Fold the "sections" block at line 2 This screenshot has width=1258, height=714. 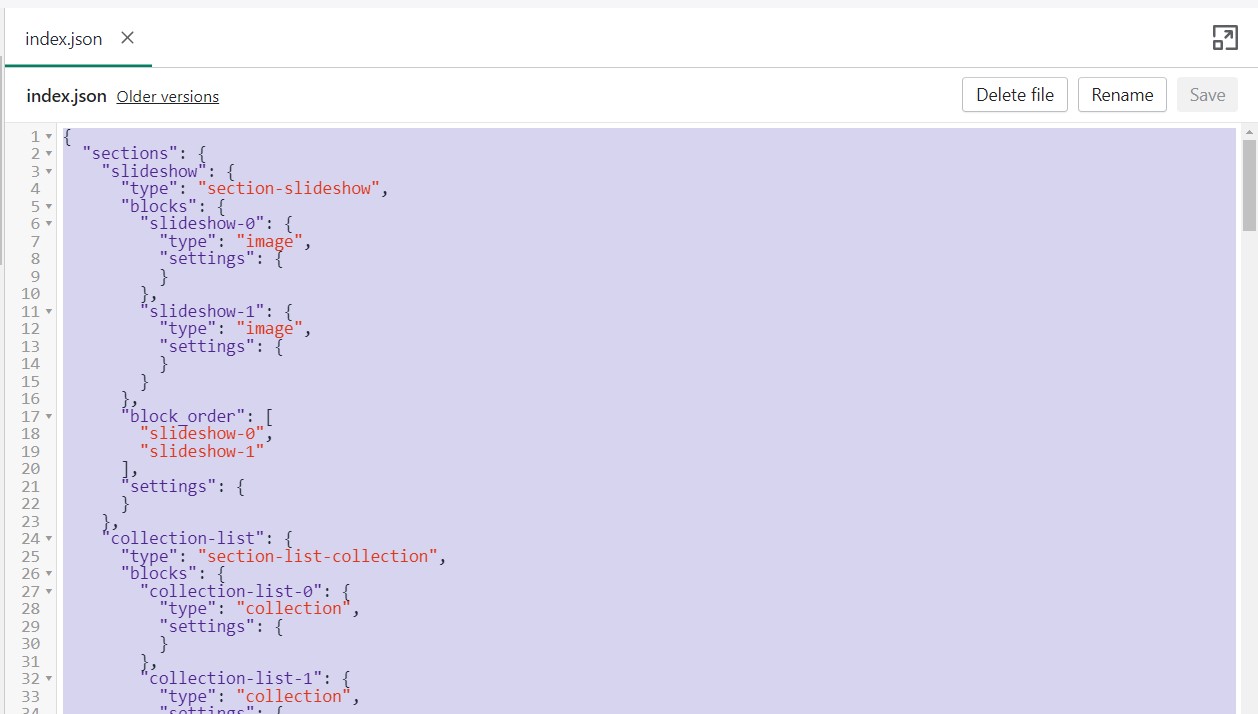pos(49,154)
